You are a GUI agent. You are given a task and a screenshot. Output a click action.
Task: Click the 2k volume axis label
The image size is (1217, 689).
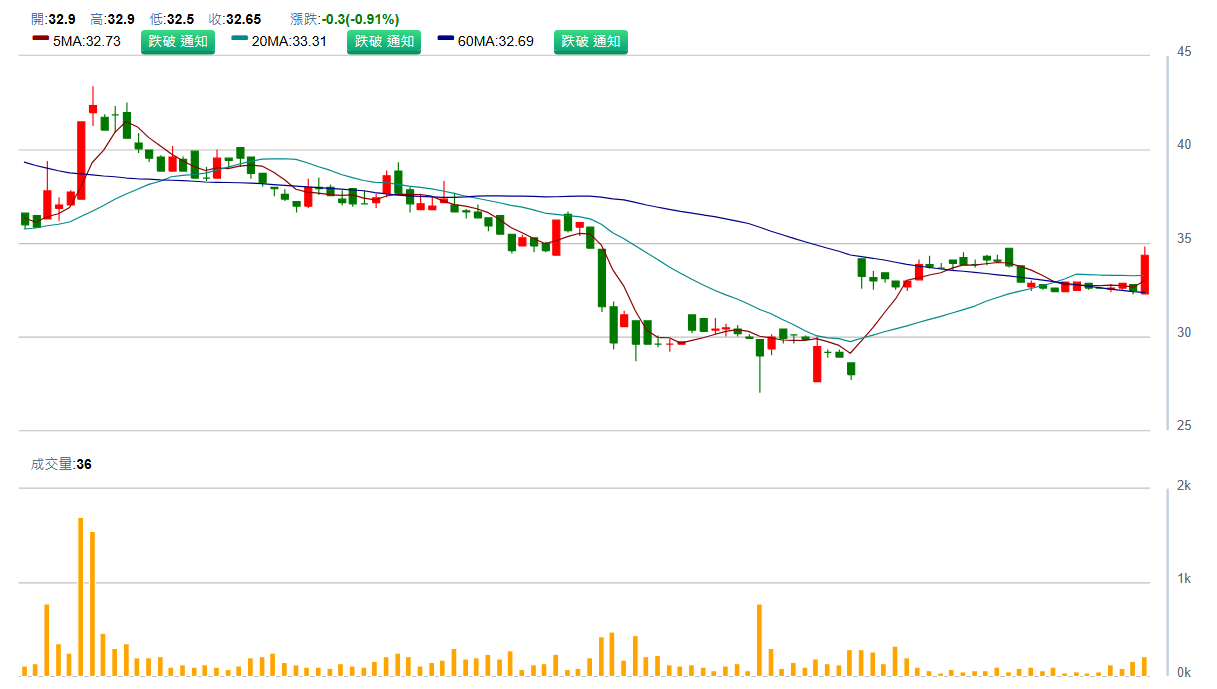pos(1183,486)
